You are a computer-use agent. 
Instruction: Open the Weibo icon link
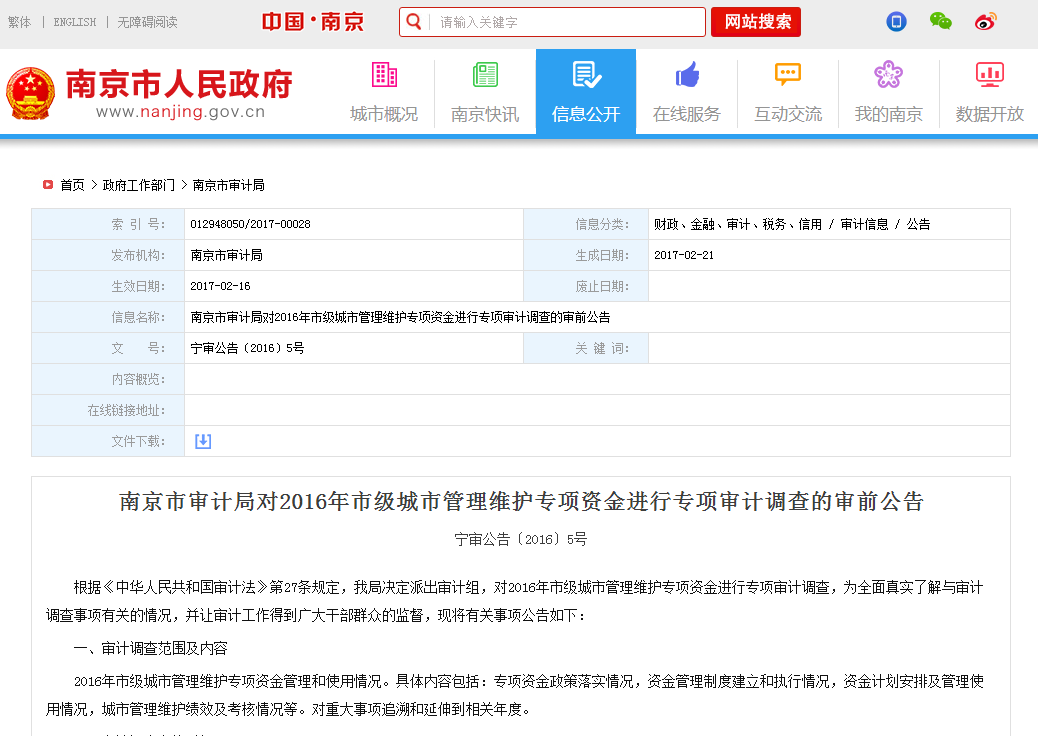(986, 21)
